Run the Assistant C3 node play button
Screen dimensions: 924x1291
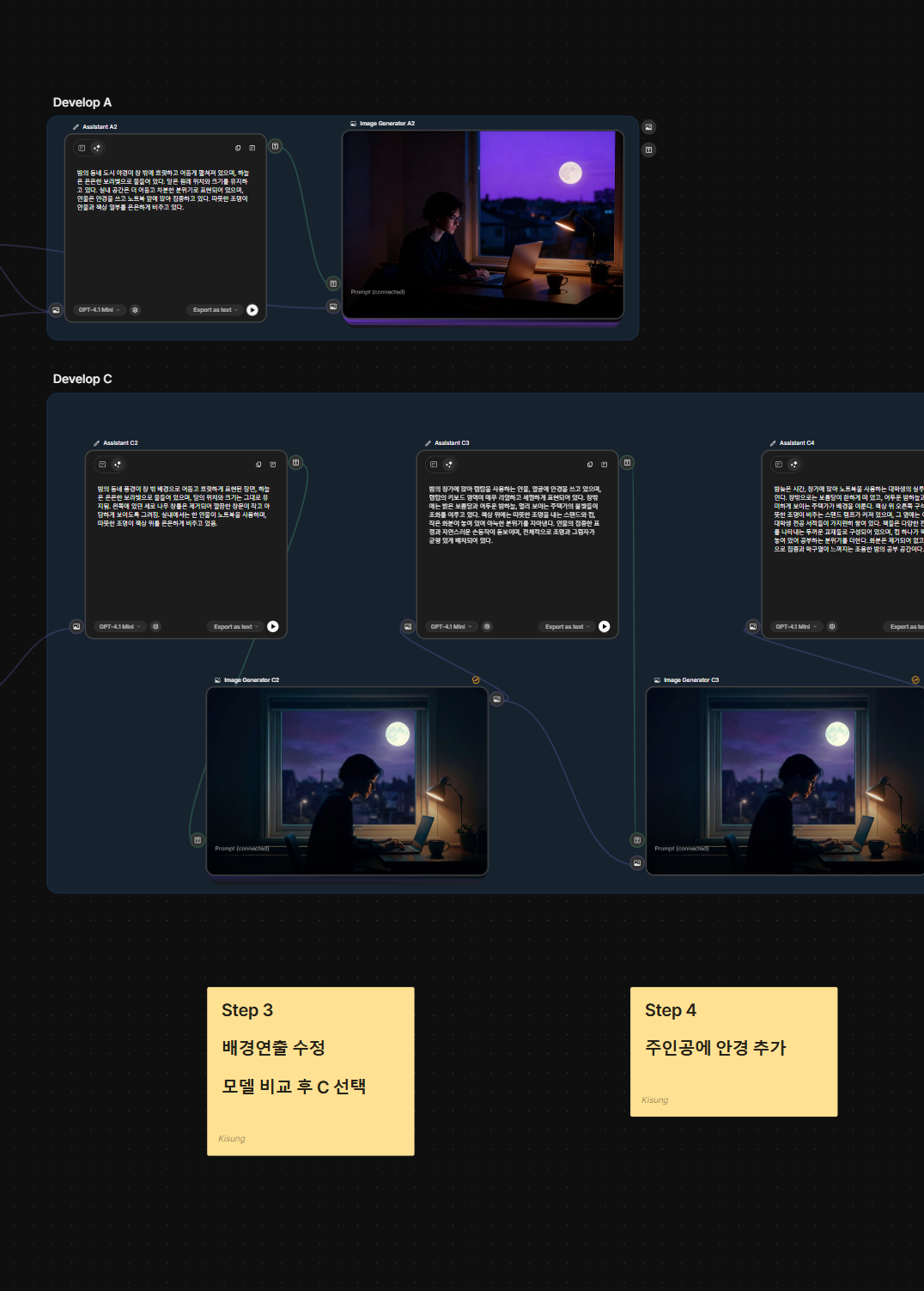605,626
